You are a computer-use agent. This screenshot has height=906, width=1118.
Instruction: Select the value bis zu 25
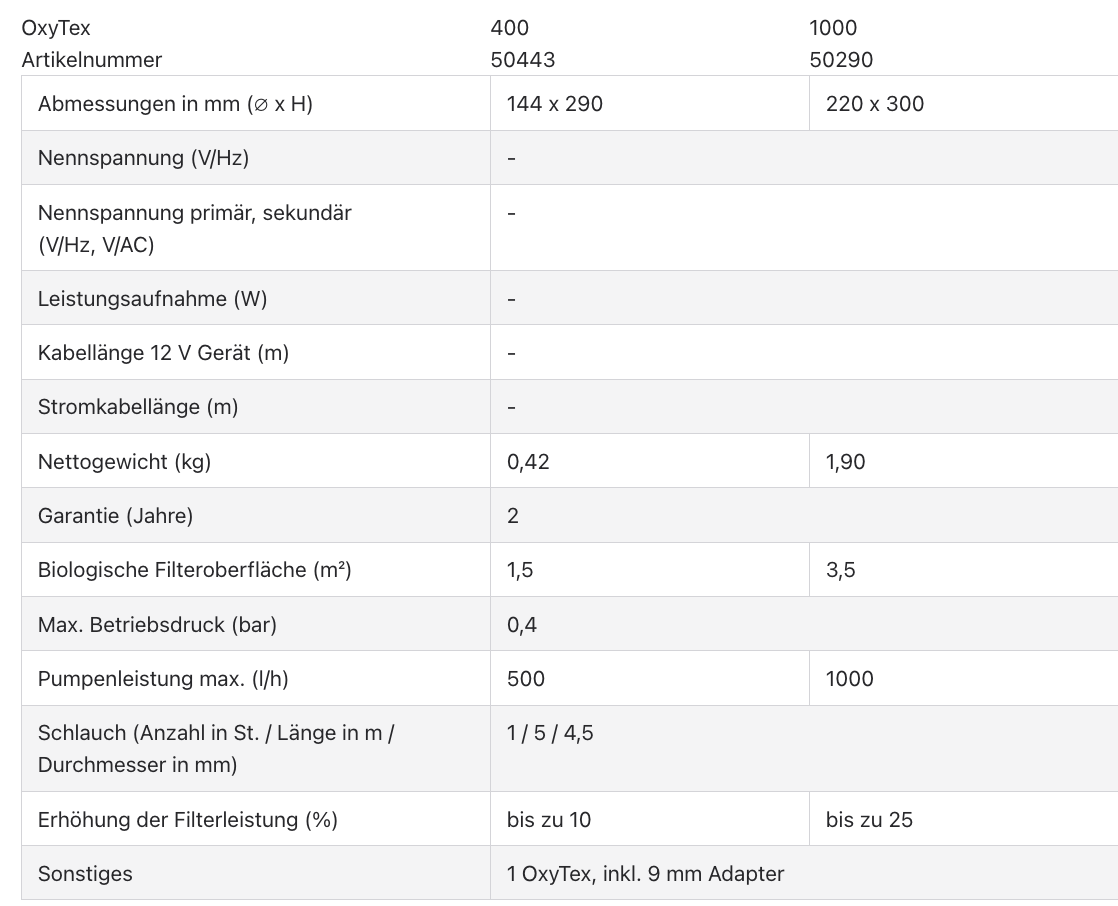click(x=869, y=820)
